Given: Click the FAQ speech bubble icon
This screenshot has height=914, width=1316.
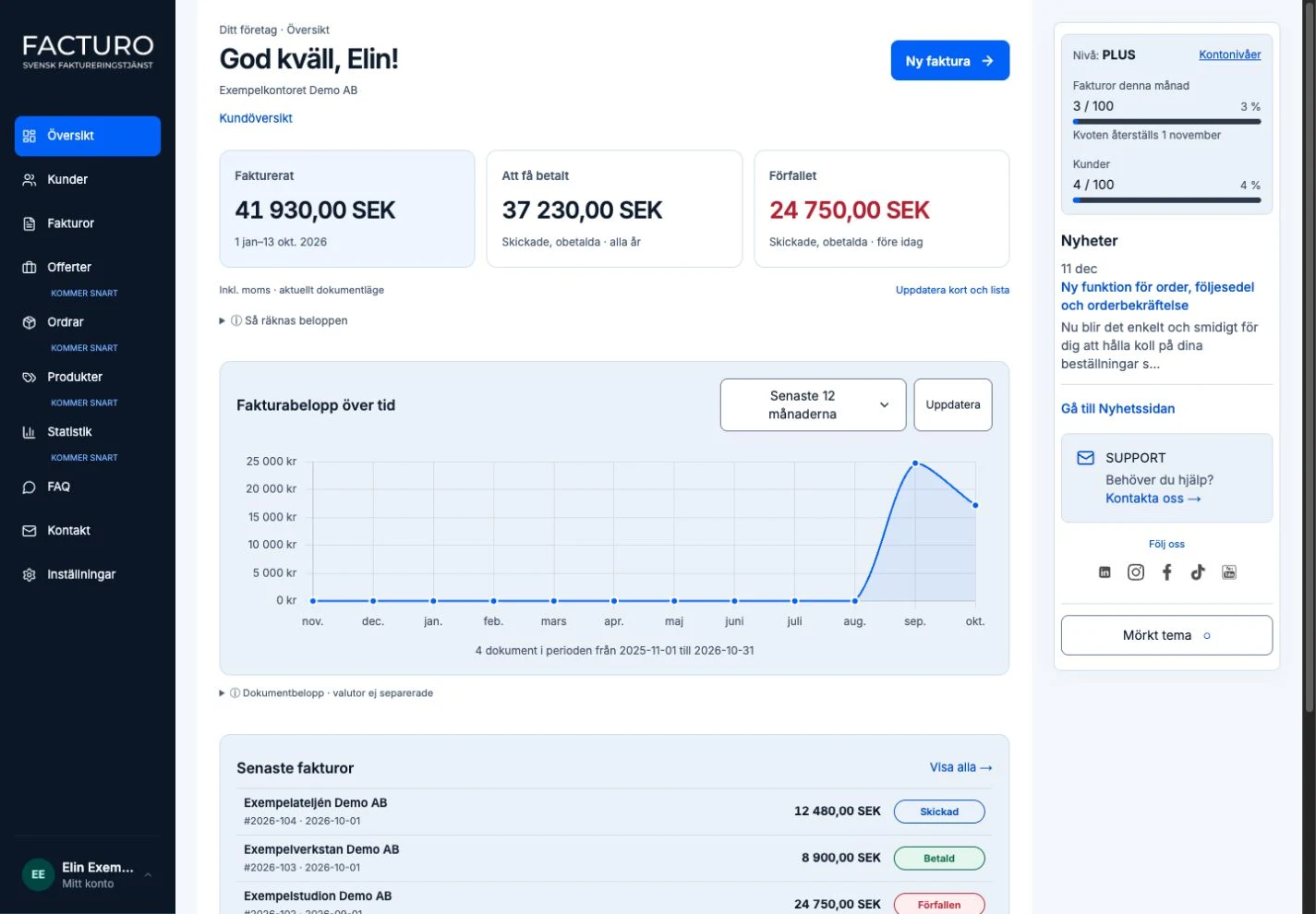Looking at the screenshot, I should 29,487.
